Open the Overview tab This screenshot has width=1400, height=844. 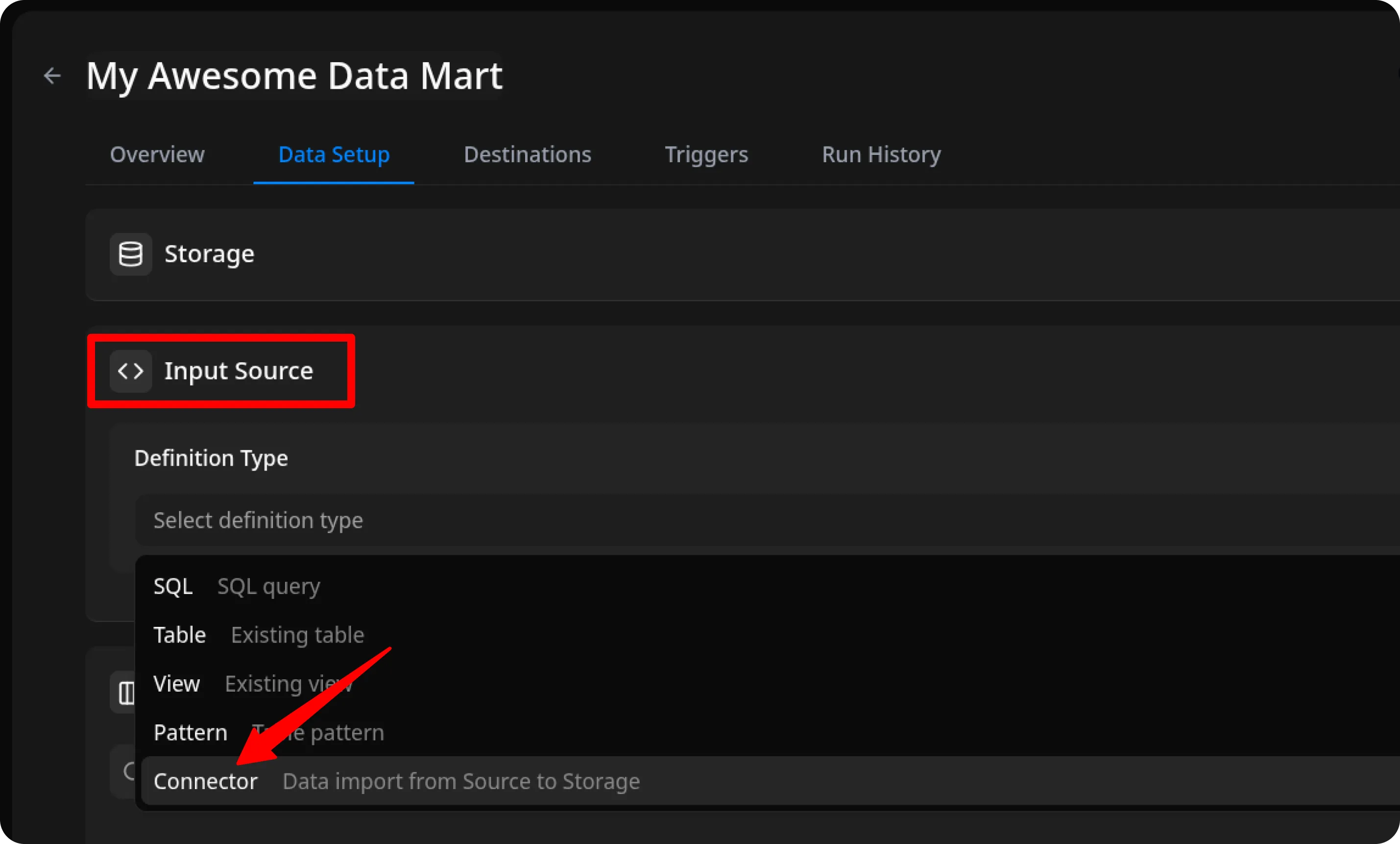[x=157, y=154]
